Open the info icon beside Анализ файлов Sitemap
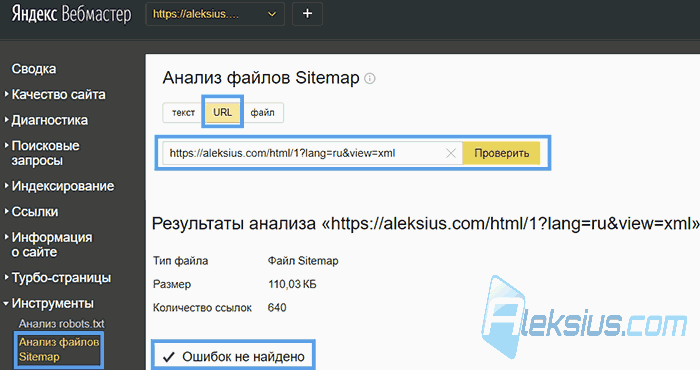This screenshot has width=700, height=370. click(x=370, y=79)
